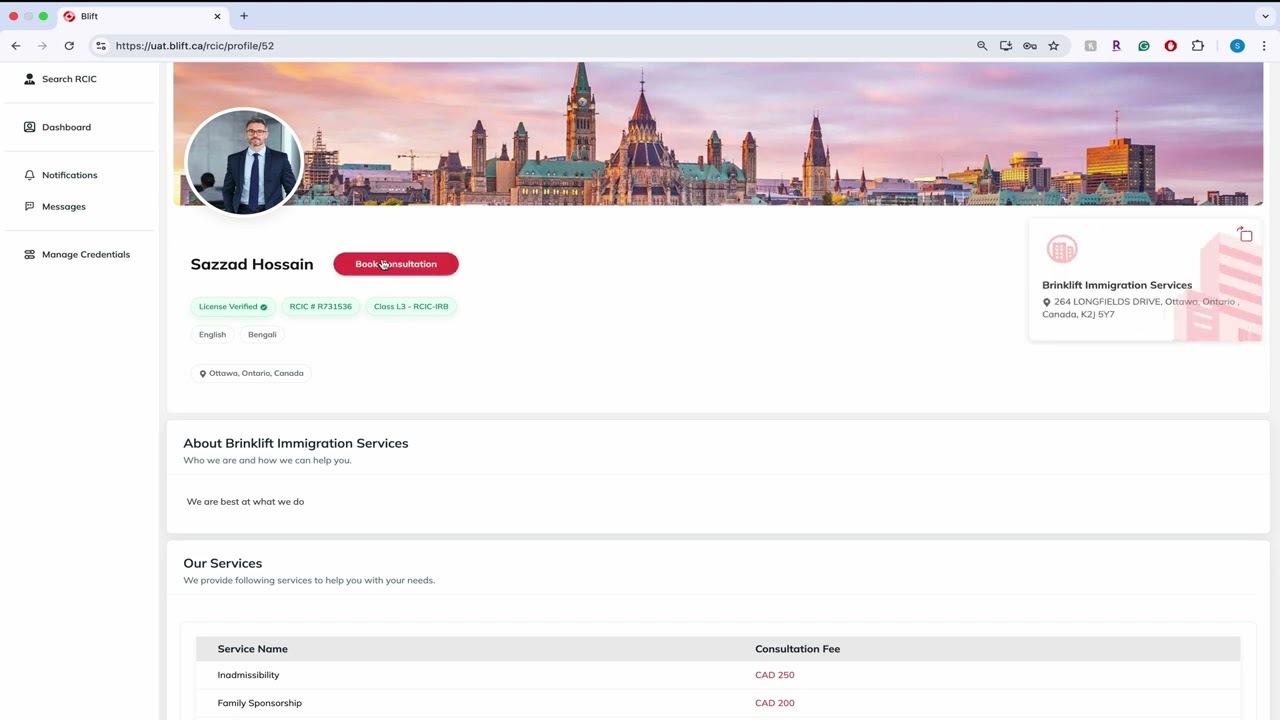Screen dimensions: 1280x720
Task: Open Manage Credentials in the sidebar
Action: [76, 254]
